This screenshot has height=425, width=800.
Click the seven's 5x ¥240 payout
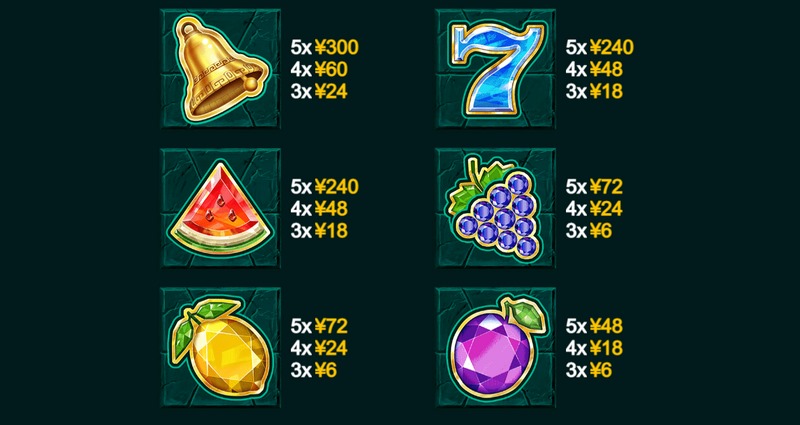599,47
